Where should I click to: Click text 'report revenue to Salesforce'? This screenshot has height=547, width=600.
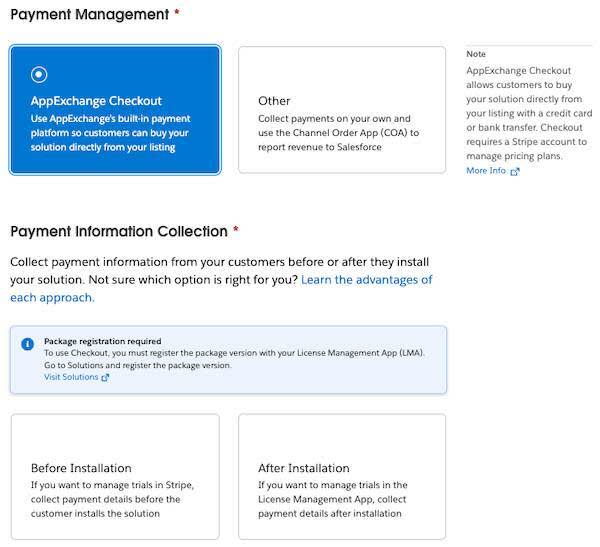coord(320,147)
